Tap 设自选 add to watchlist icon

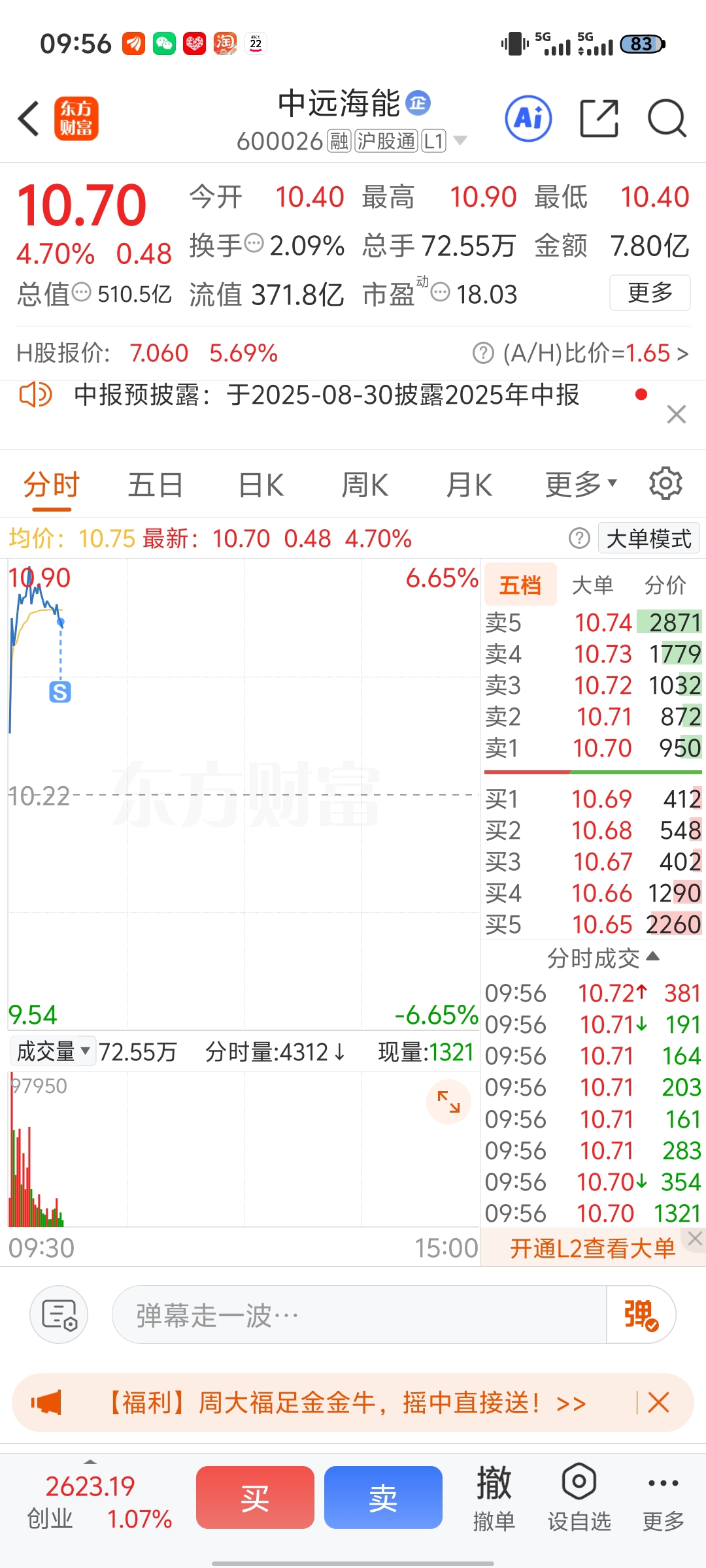click(579, 1497)
